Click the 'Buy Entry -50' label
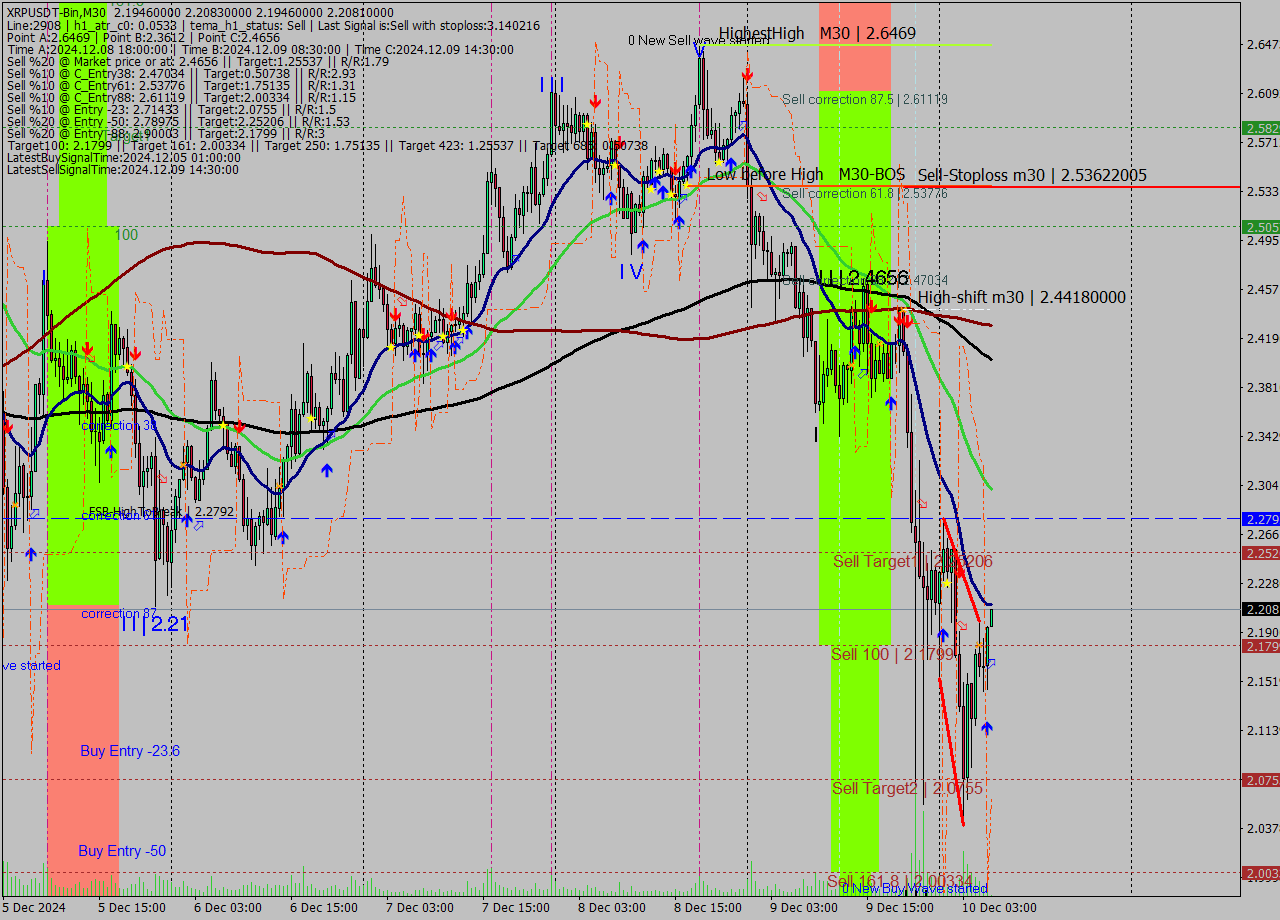Screen dimensions: 1280x920 point(122,851)
